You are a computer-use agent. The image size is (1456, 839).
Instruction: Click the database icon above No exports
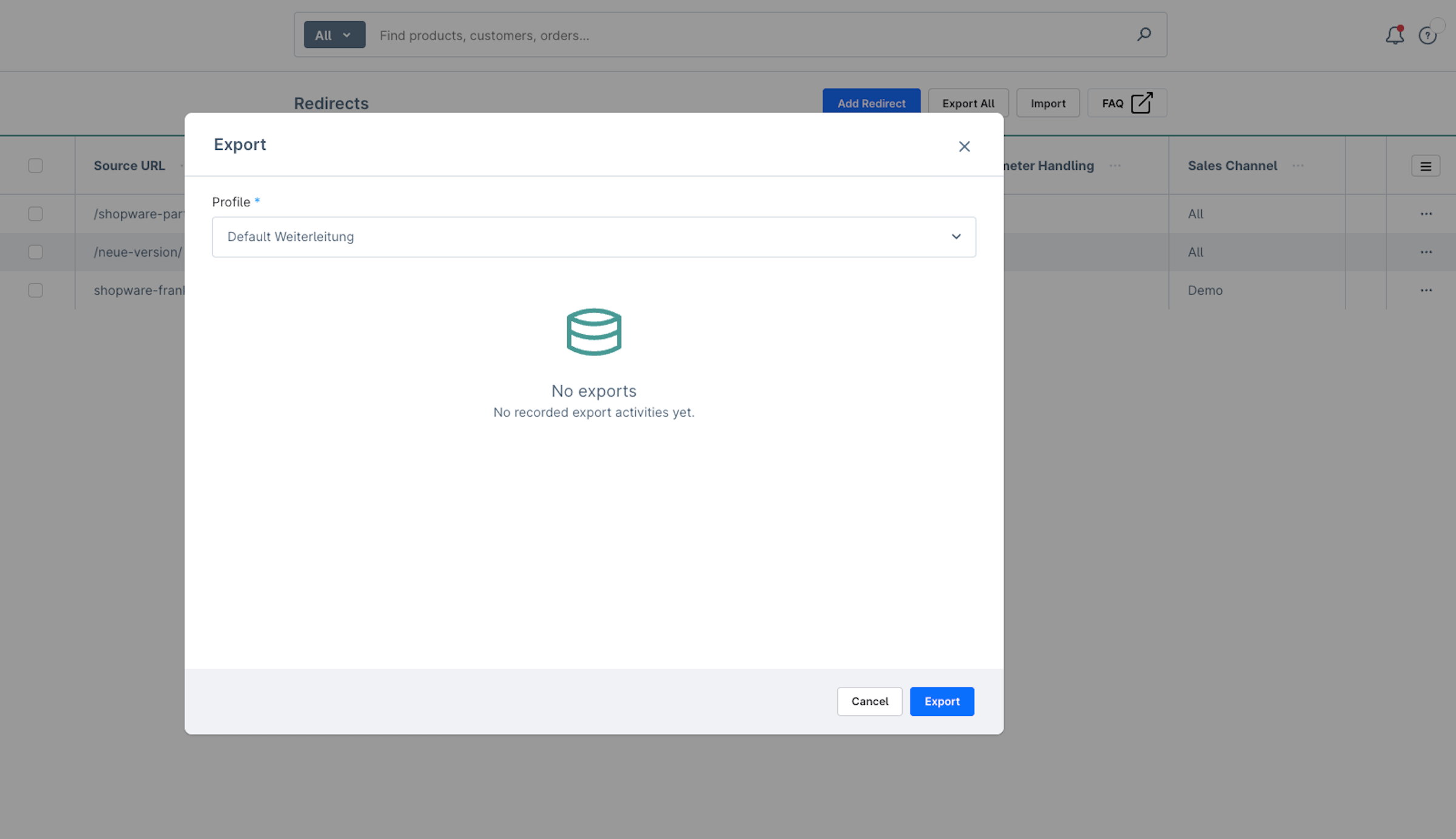tap(594, 332)
